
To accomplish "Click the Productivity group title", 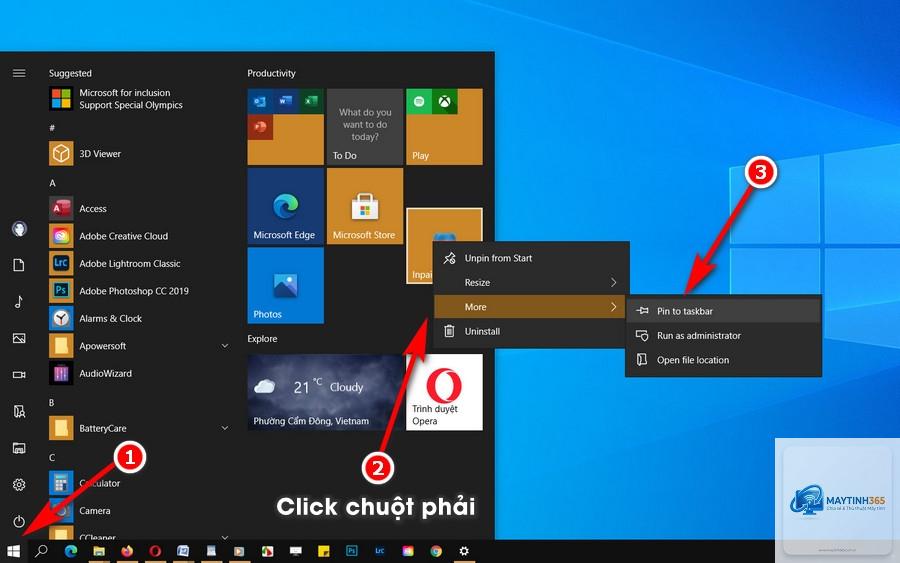I will (271, 73).
